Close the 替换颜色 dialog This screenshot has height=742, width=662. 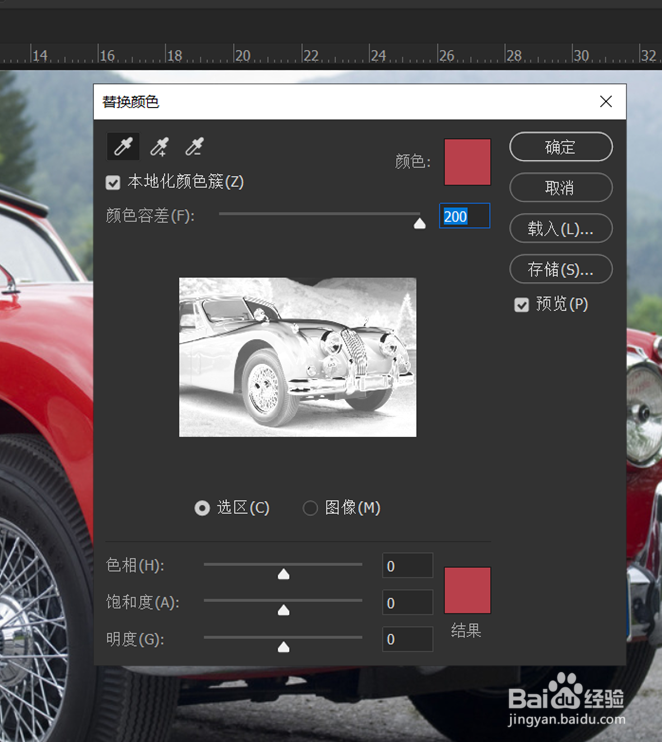point(606,102)
